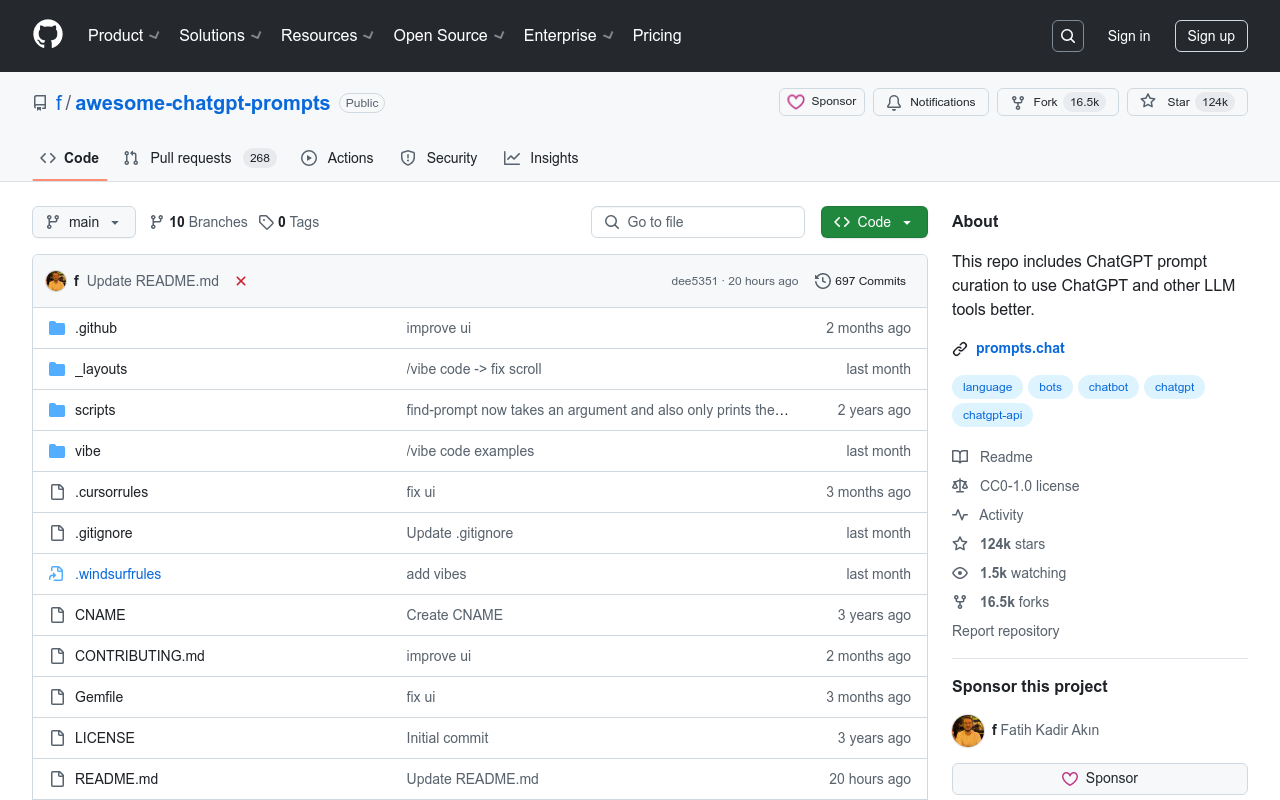This screenshot has height=800, width=1280.
Task: Click the red failed-status X icon
Action: [241, 281]
